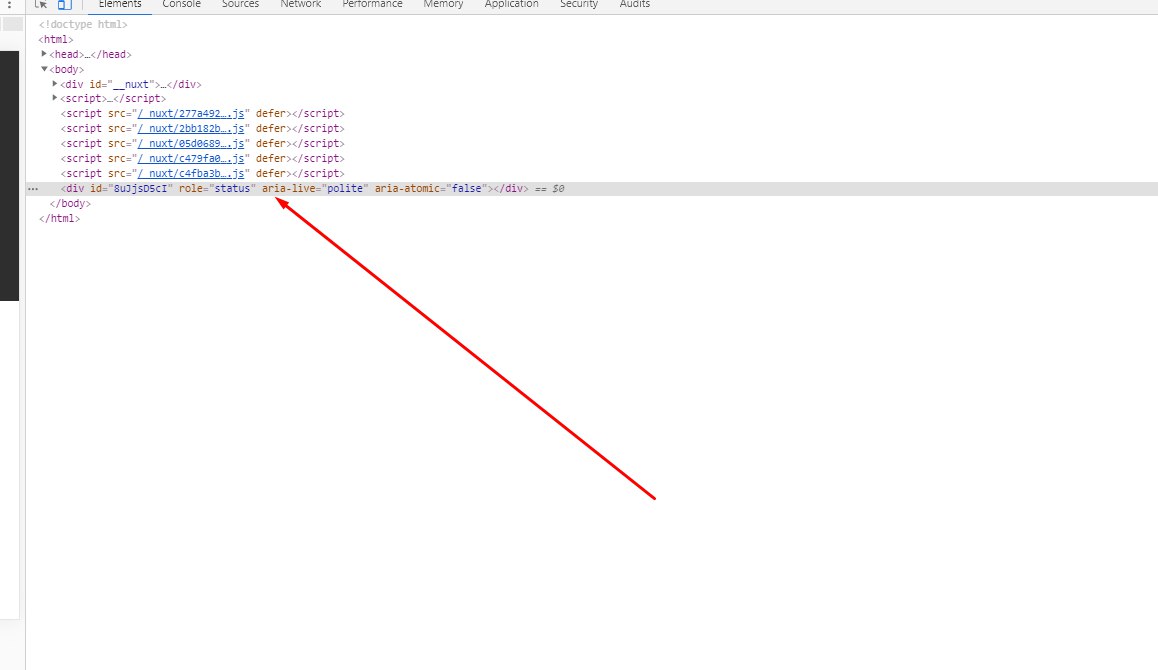The width and height of the screenshot is (1158, 670).
Task: Expand the __nuxt div node
Action: [55, 83]
